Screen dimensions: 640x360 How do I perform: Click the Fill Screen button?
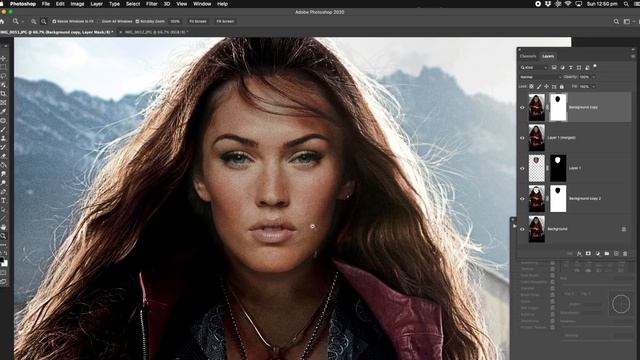coord(225,21)
